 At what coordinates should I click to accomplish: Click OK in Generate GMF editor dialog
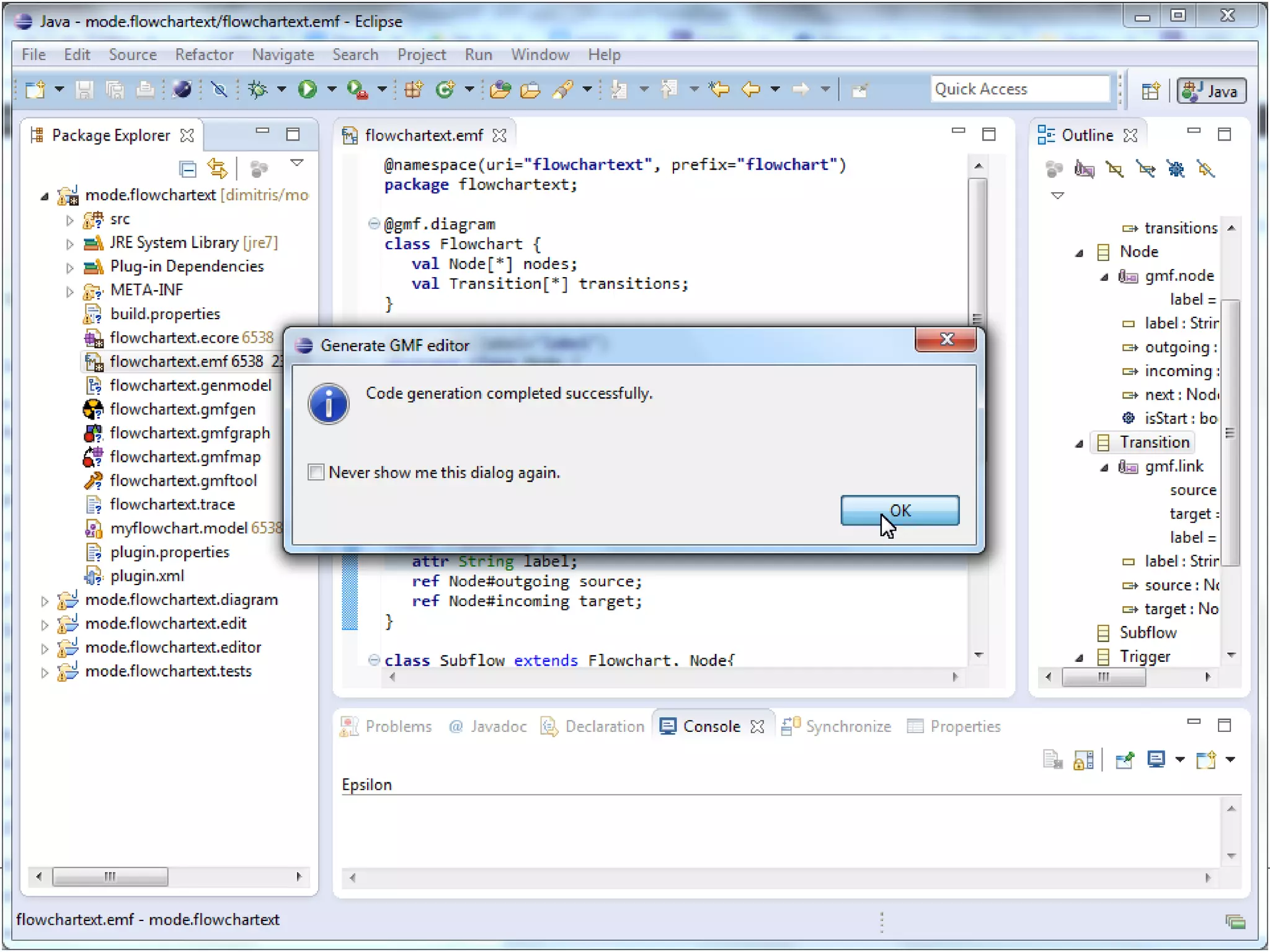tap(899, 510)
